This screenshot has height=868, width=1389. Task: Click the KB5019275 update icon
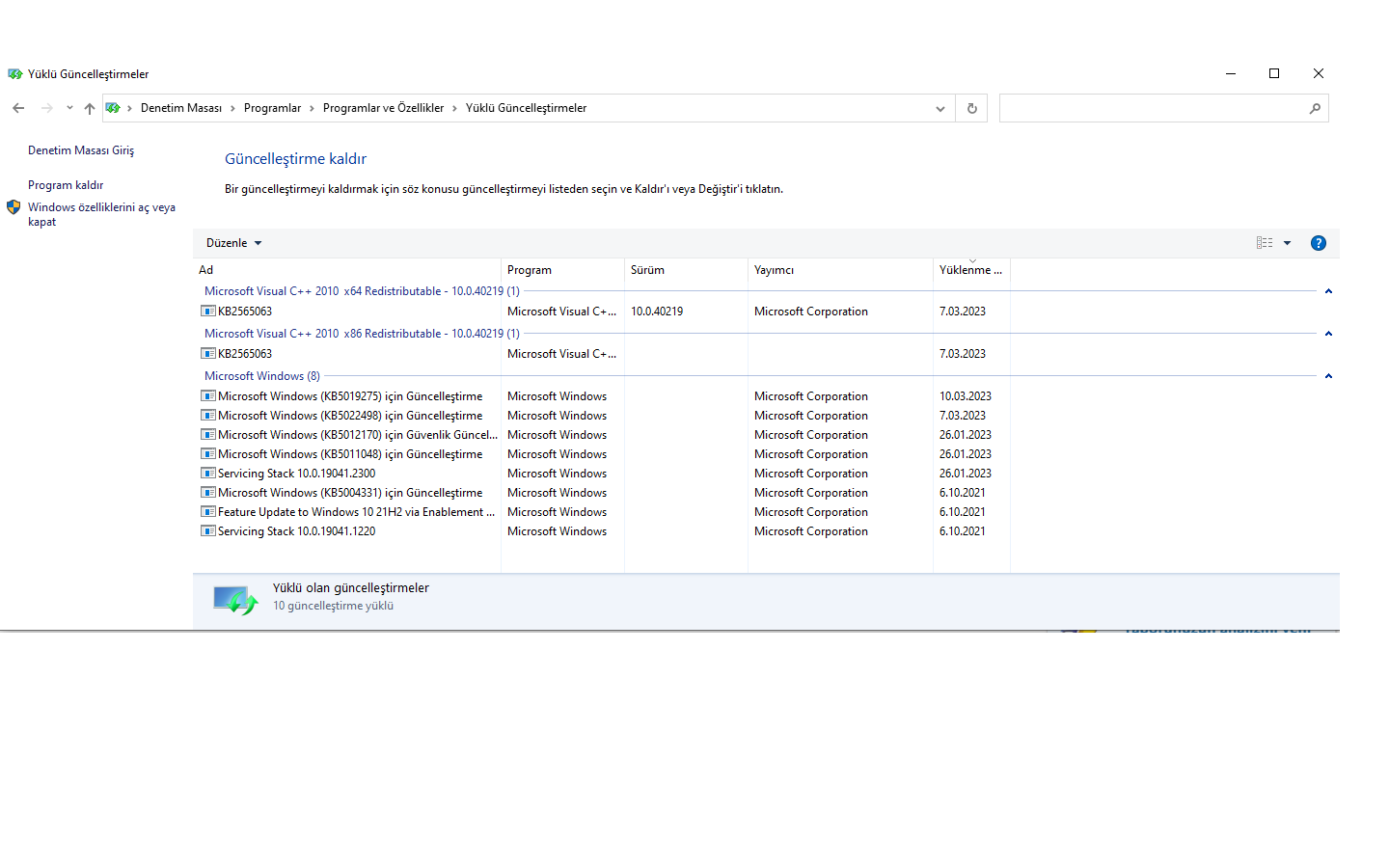[x=207, y=396]
